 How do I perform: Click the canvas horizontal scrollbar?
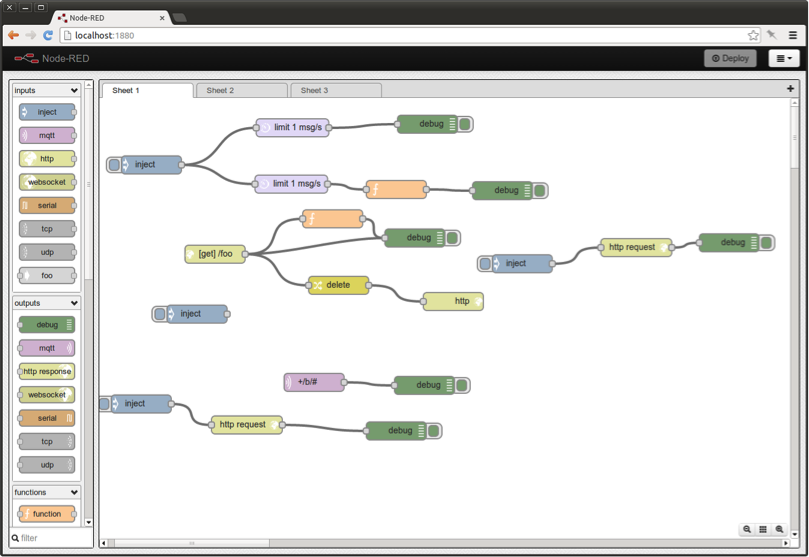click(190, 543)
